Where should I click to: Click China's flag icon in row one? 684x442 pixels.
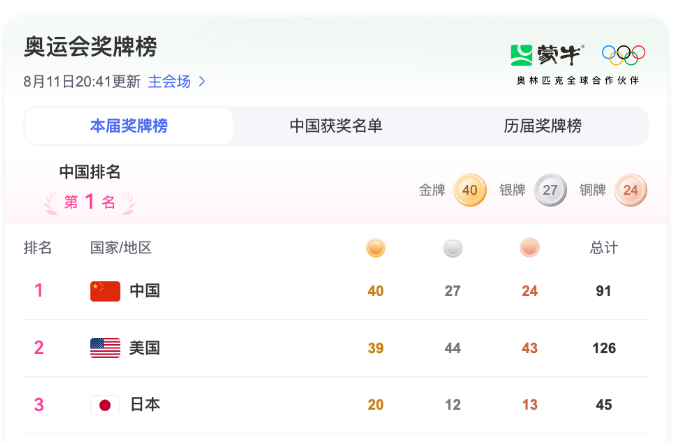(105, 291)
